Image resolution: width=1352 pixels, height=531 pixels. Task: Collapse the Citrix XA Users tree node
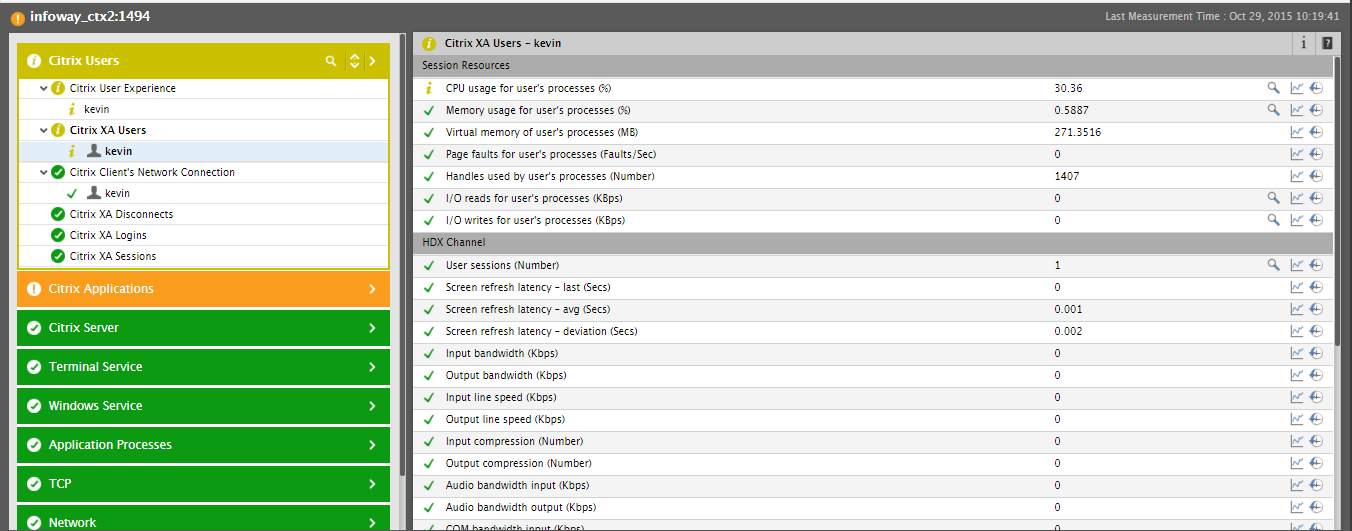[x=43, y=130]
